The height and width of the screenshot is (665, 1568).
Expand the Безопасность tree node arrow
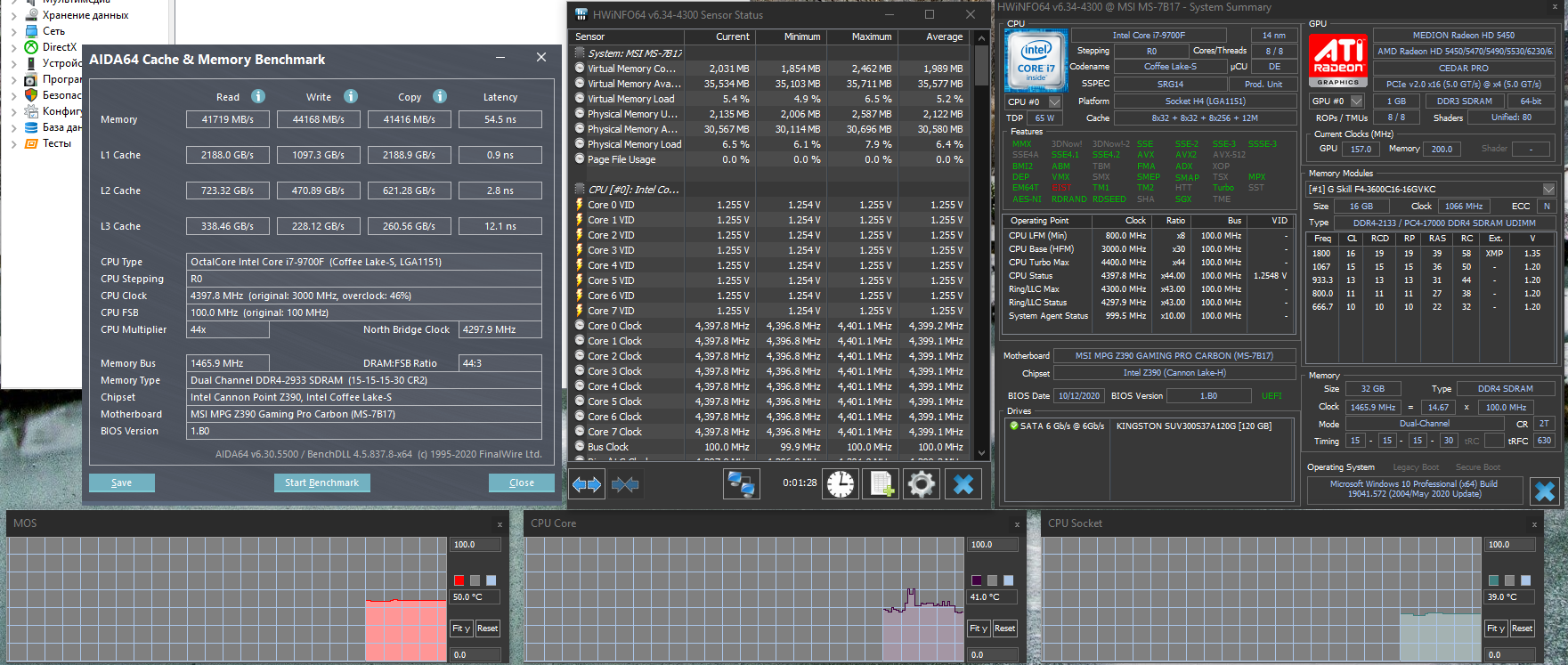(x=13, y=95)
